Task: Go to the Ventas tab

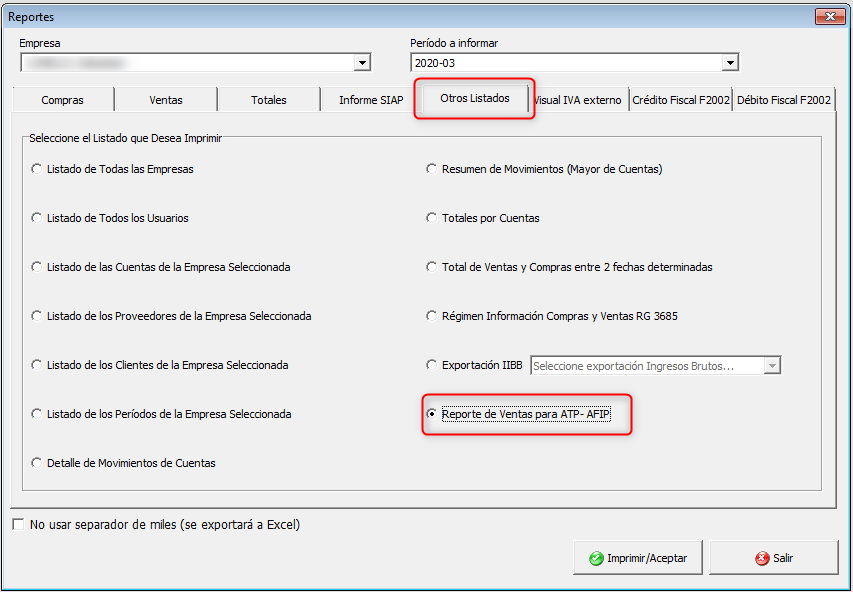Action: [x=166, y=100]
